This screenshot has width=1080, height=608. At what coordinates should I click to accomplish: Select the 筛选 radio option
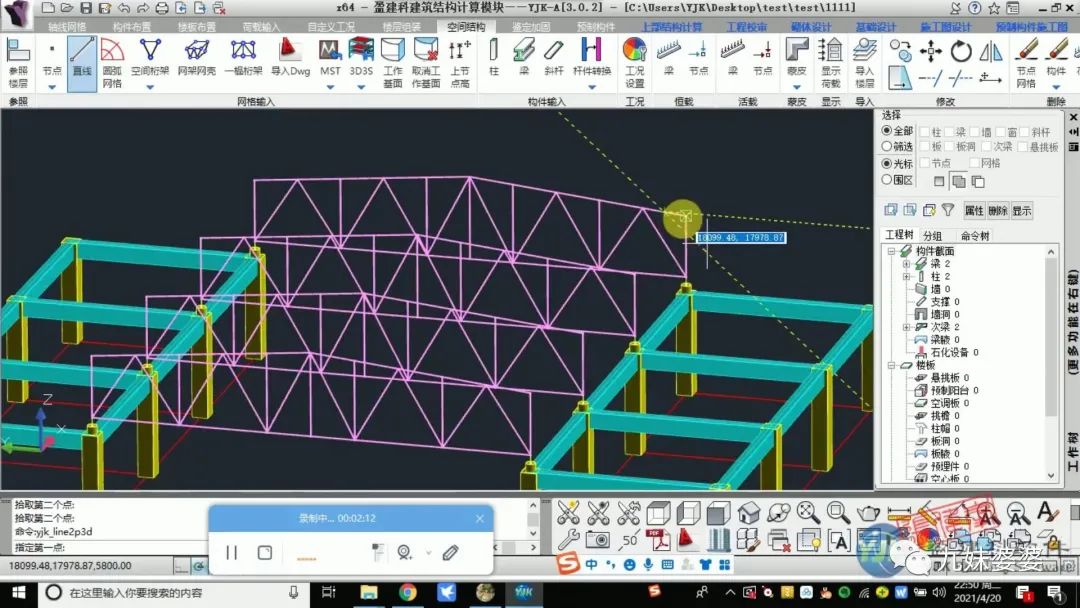[897, 146]
